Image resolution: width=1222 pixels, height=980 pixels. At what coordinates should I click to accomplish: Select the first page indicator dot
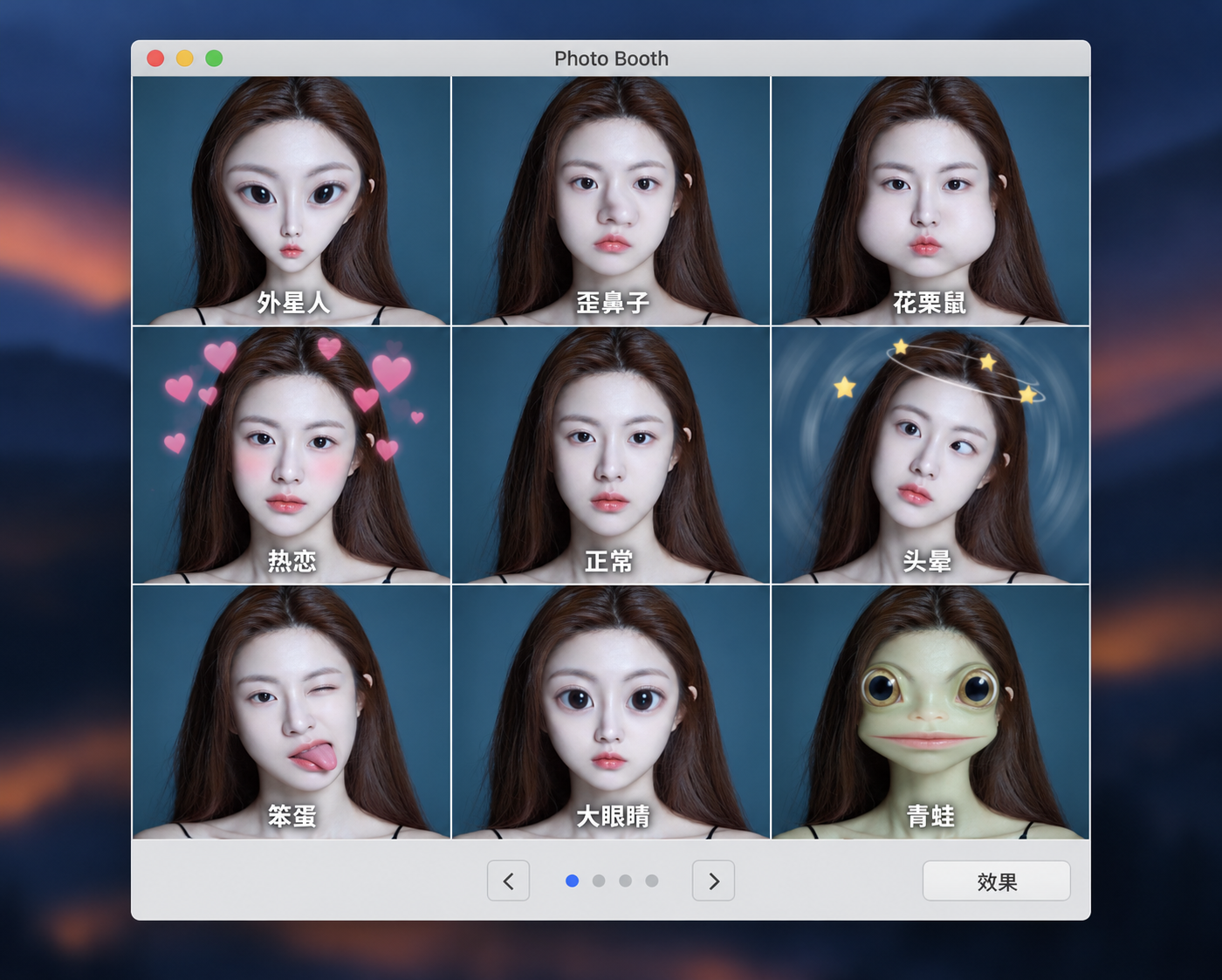pyautogui.click(x=572, y=881)
